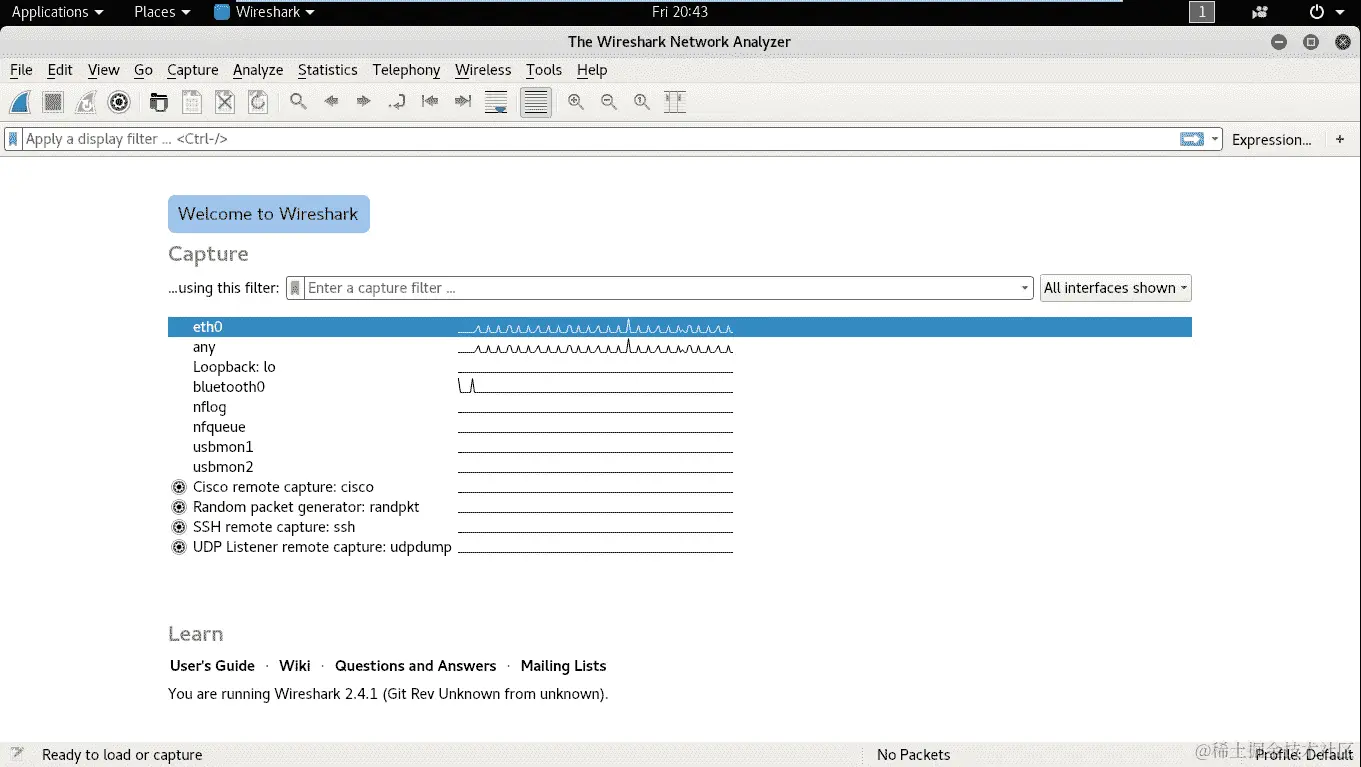Image resolution: width=1361 pixels, height=767 pixels.
Task: Reload the capture file from the toolbar
Action: click(x=258, y=101)
